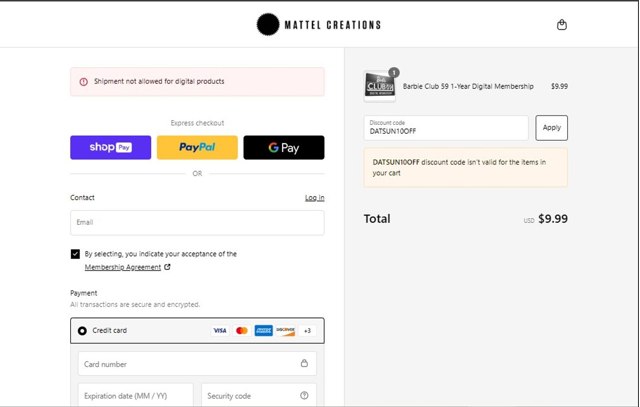640x407 pixels.
Task: Click the quantity badge on product thumbnail
Action: point(394,73)
